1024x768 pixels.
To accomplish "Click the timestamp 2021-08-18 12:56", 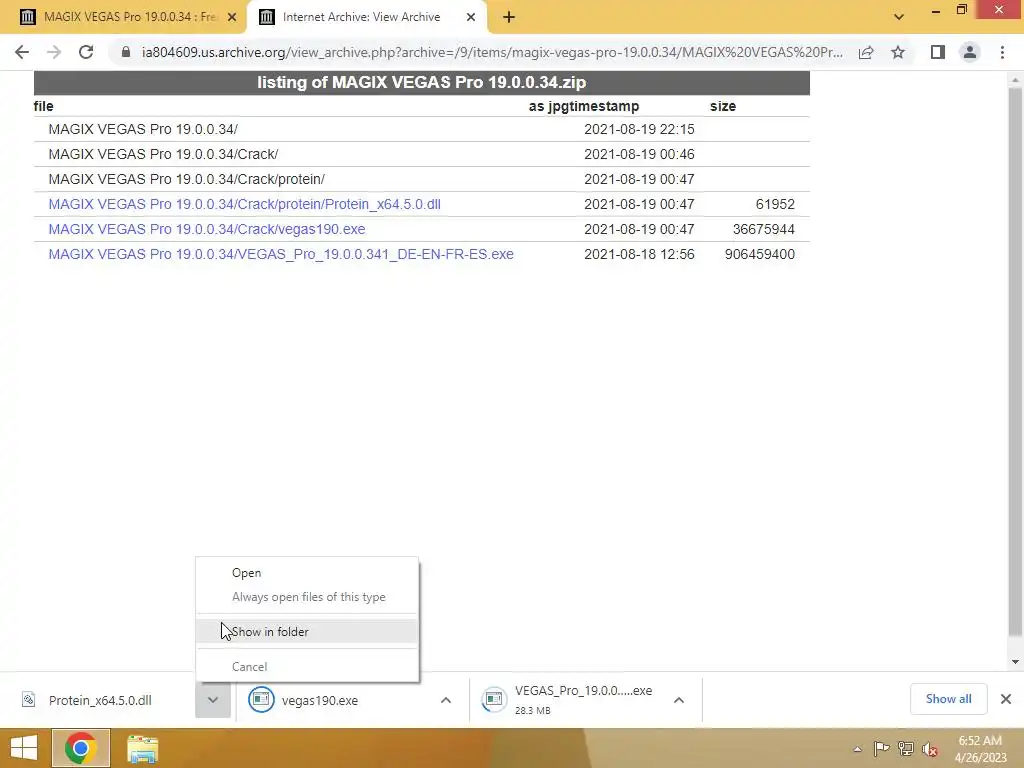I will (x=639, y=254).
